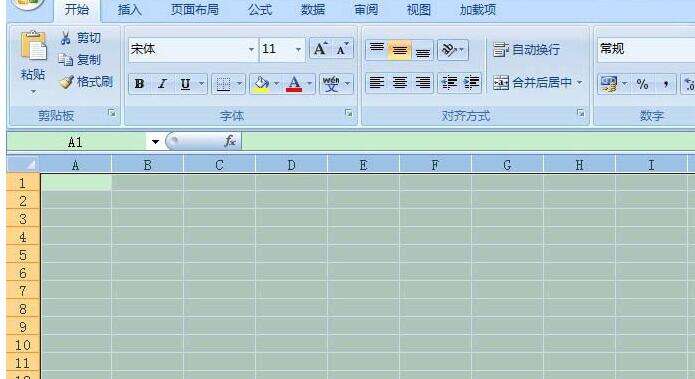Increase indent
The width and height of the screenshot is (695, 379).
(x=471, y=83)
